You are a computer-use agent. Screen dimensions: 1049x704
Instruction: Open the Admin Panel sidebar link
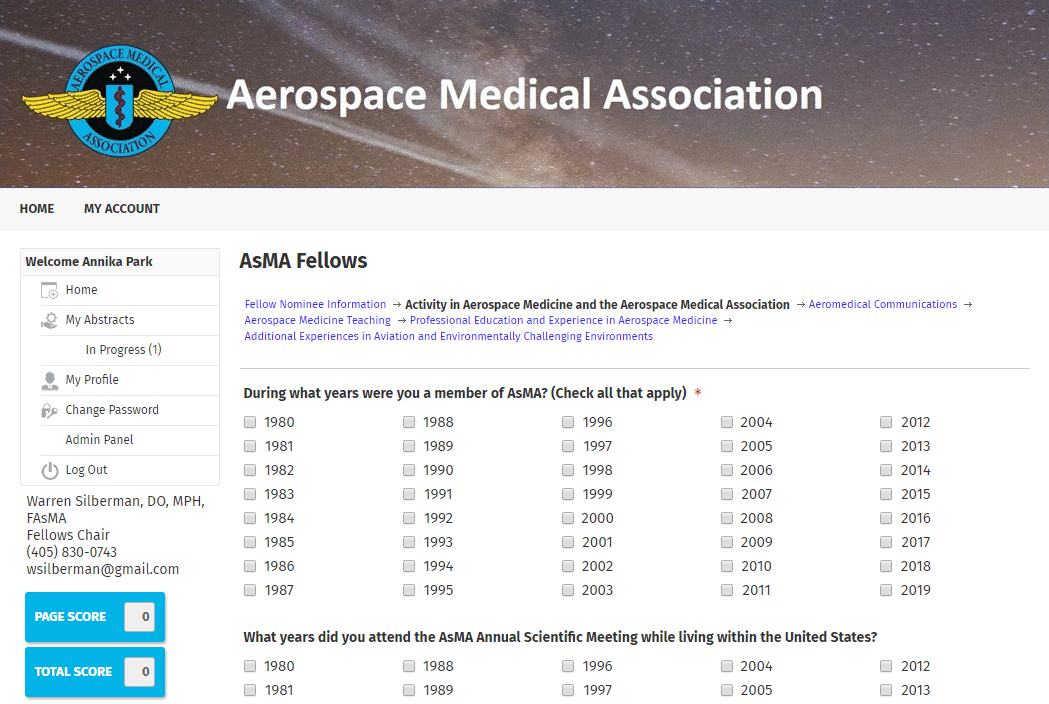(99, 440)
